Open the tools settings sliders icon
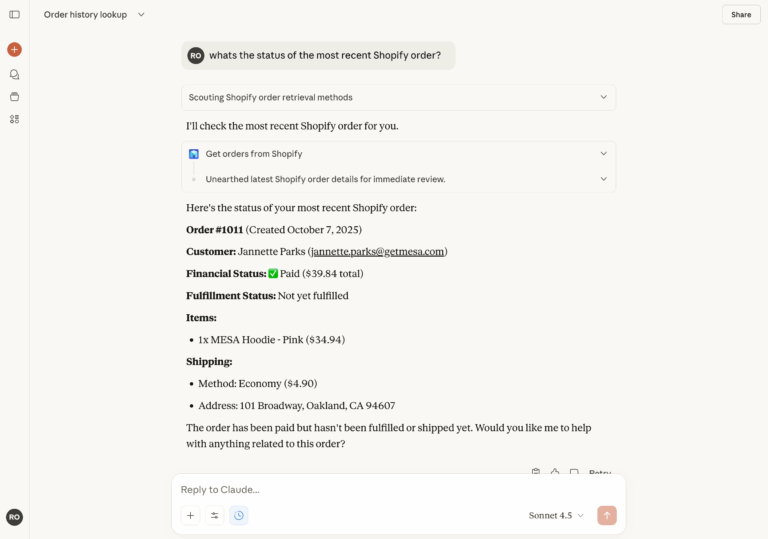768x539 pixels. tap(214, 516)
